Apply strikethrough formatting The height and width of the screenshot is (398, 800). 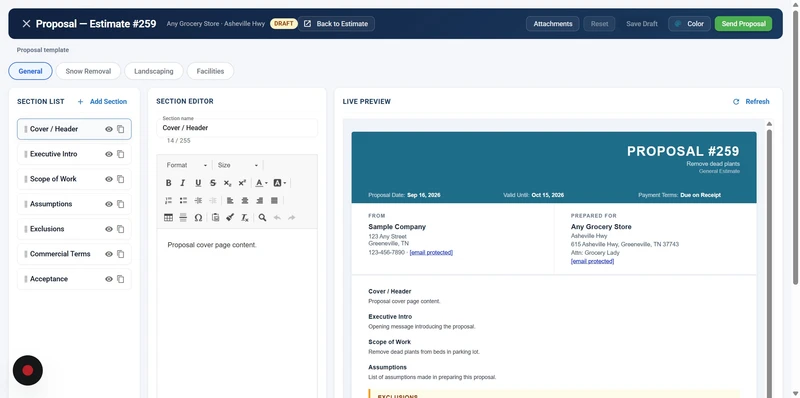point(213,183)
